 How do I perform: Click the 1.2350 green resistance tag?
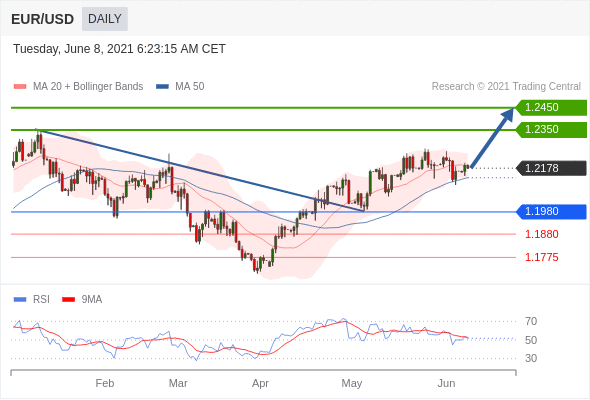551,129
